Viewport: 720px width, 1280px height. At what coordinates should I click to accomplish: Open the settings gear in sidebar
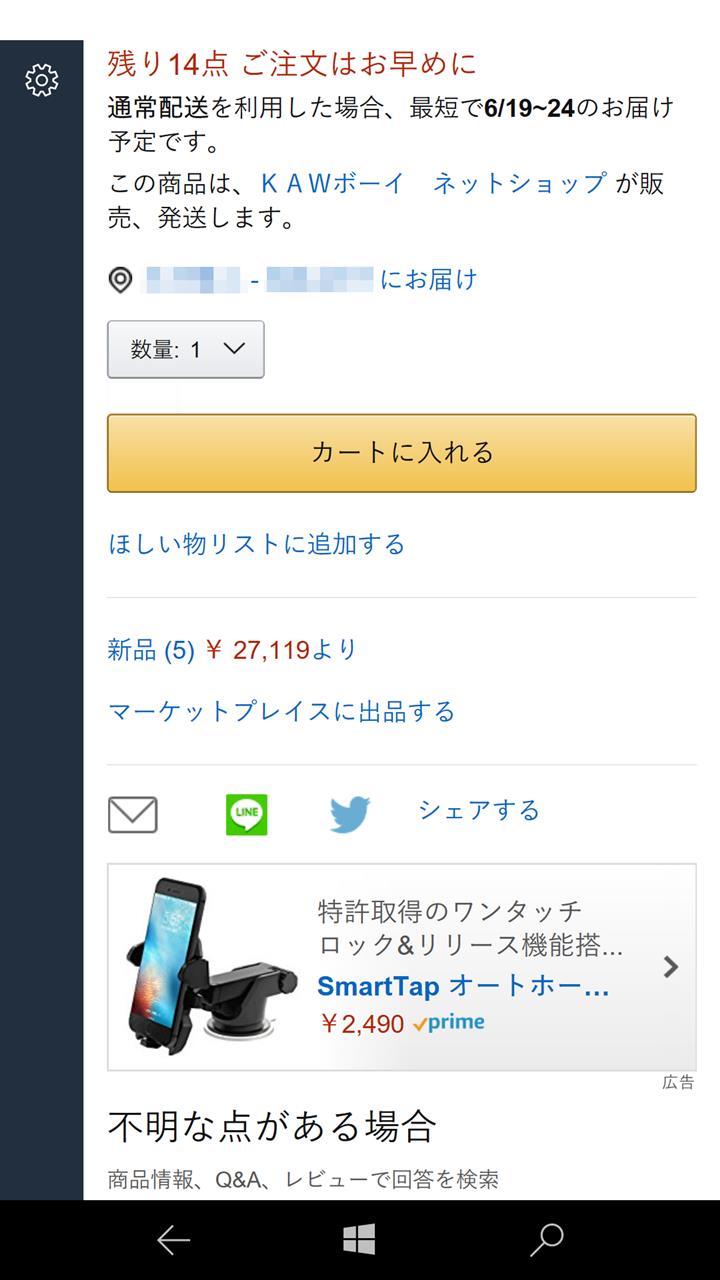(41, 80)
